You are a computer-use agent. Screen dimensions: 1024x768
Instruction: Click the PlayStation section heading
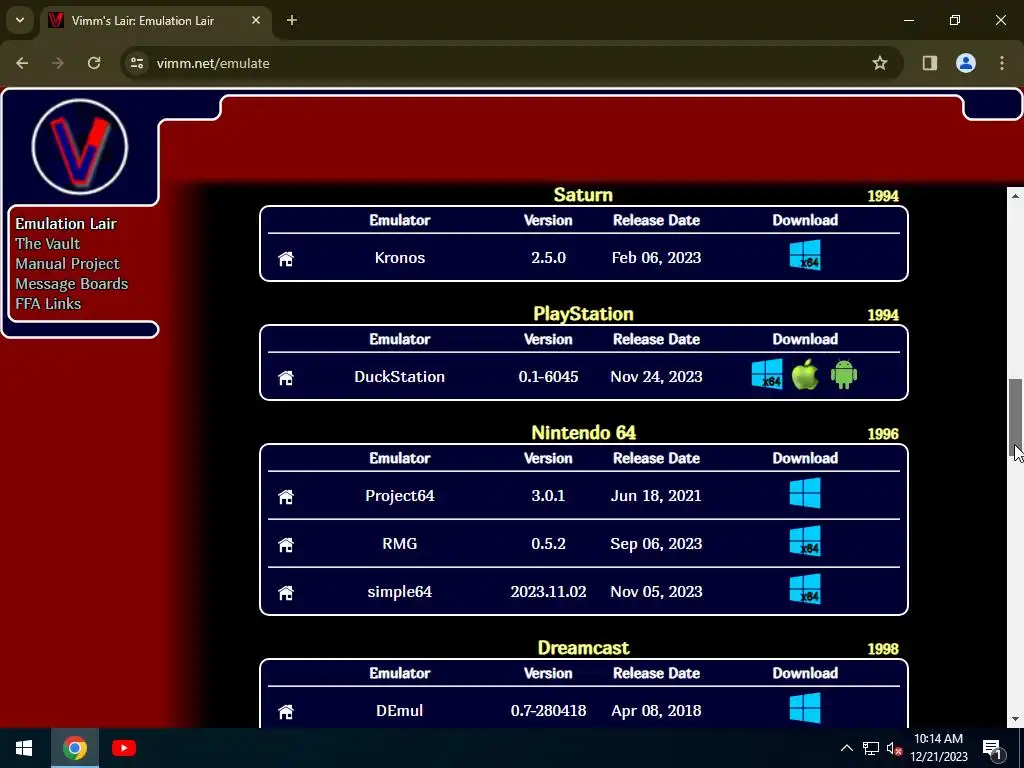[x=583, y=314]
